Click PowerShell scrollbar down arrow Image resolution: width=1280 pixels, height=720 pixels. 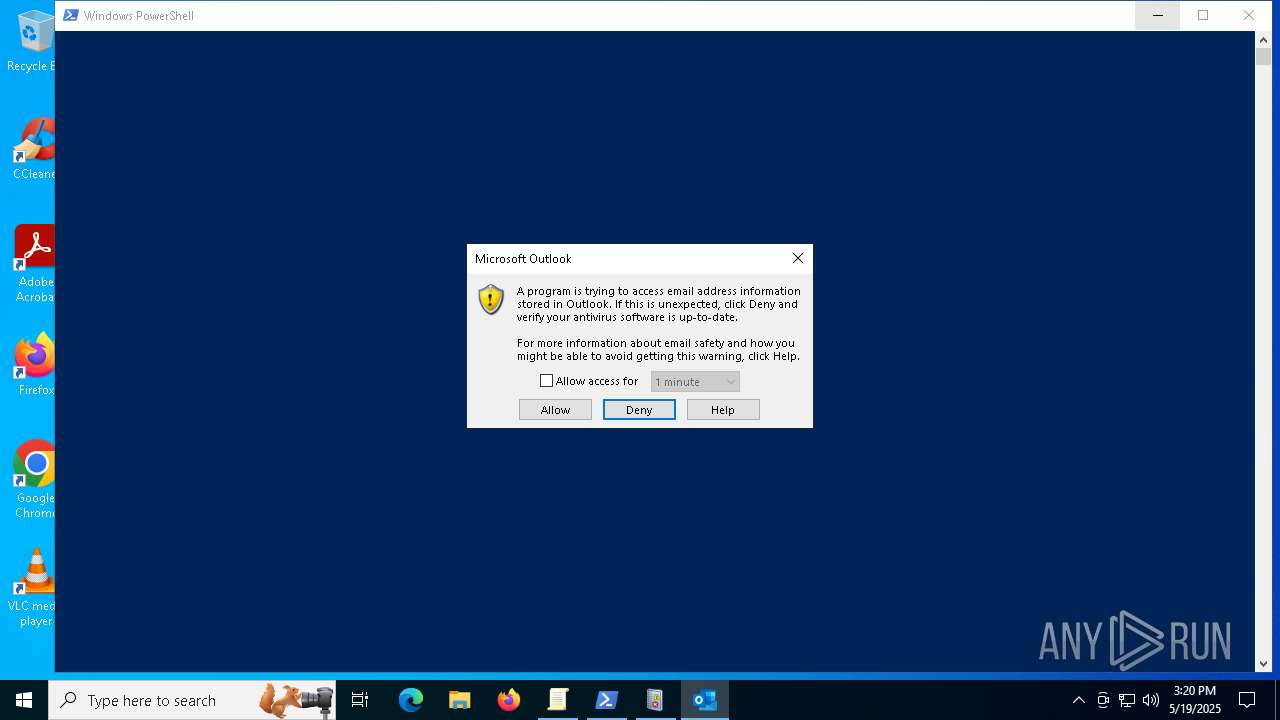(1264, 663)
